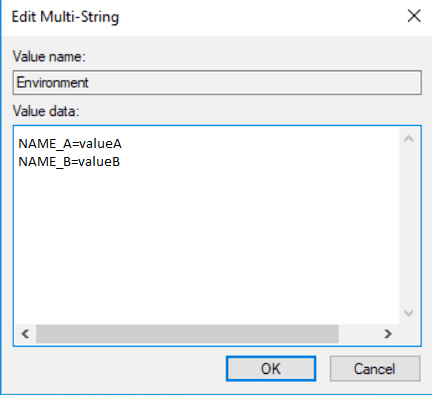This screenshot has width=432, height=395.
Task: Dismiss the dialog with Cancel
Action: tap(375, 369)
